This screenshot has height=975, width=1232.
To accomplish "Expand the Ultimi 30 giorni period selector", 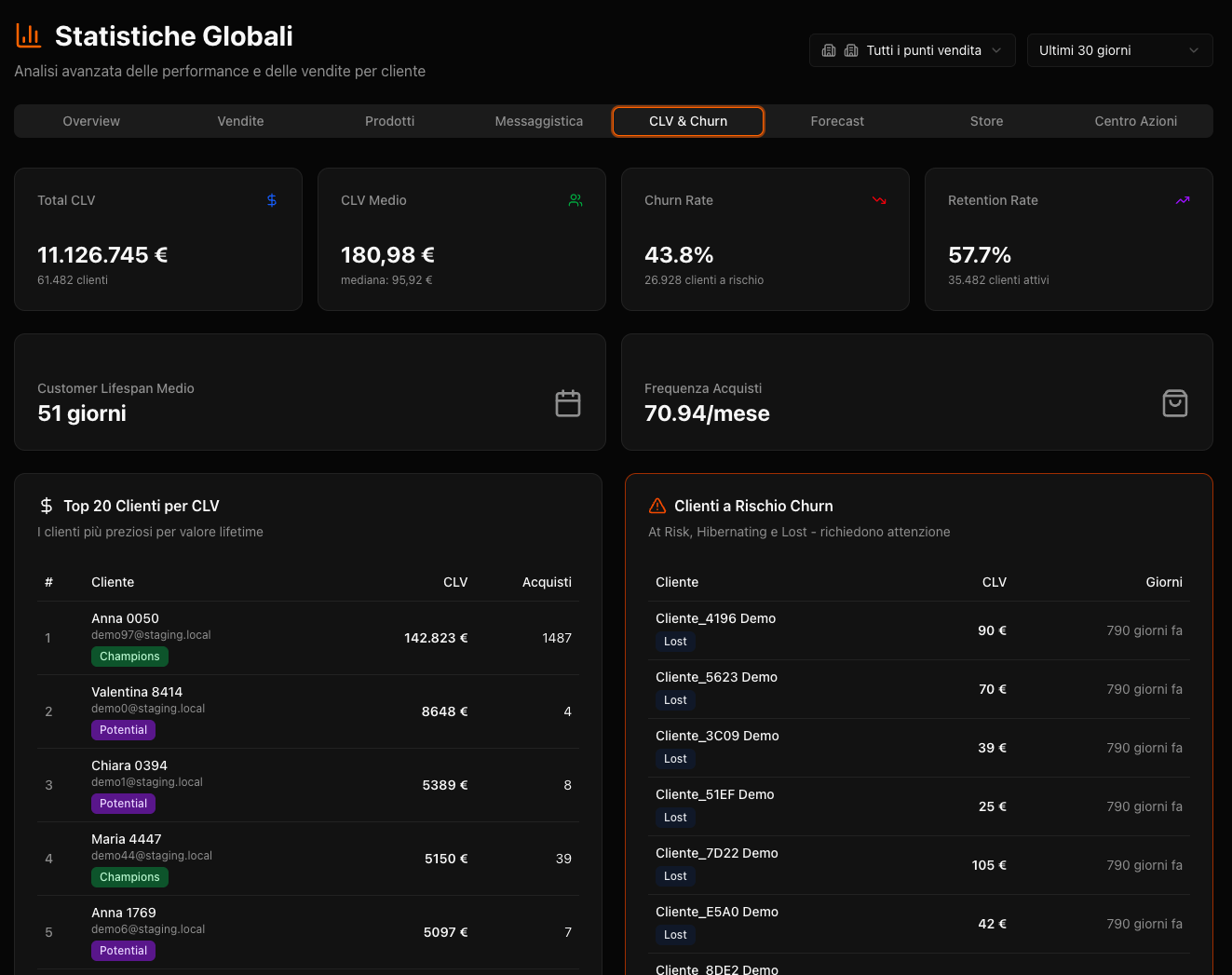I will coord(1119,50).
